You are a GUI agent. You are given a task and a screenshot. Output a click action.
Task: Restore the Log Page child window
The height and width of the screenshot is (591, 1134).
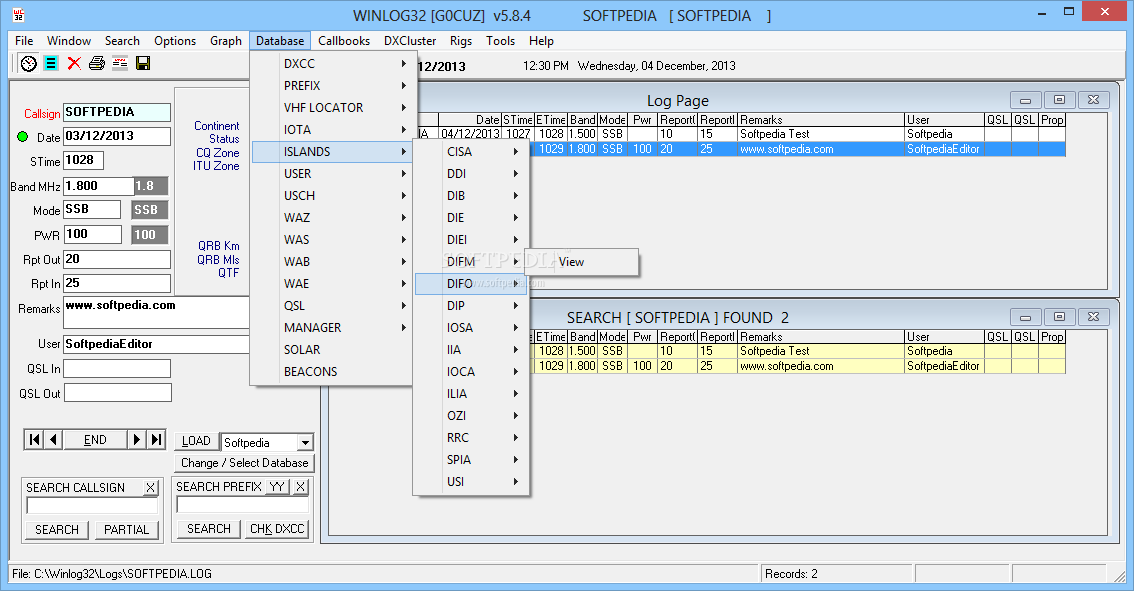tap(1060, 100)
